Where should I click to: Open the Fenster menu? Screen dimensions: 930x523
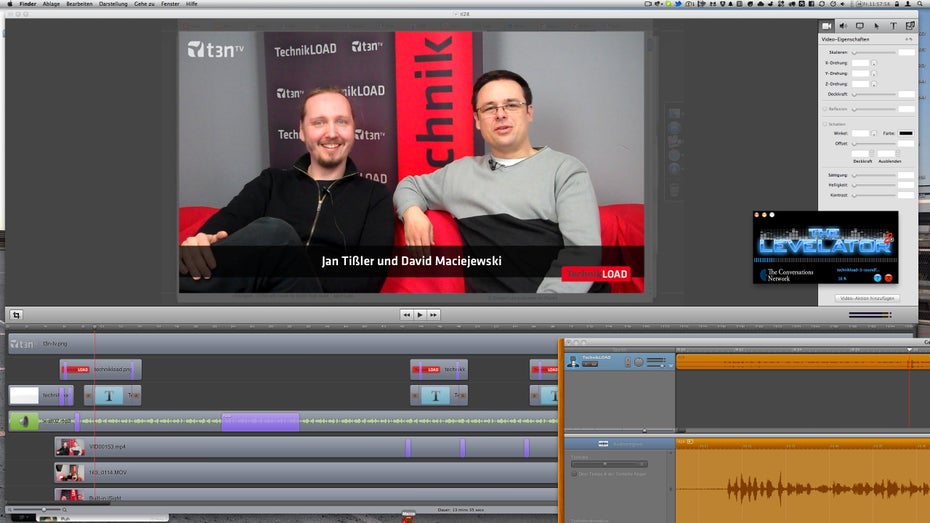coord(170,4)
